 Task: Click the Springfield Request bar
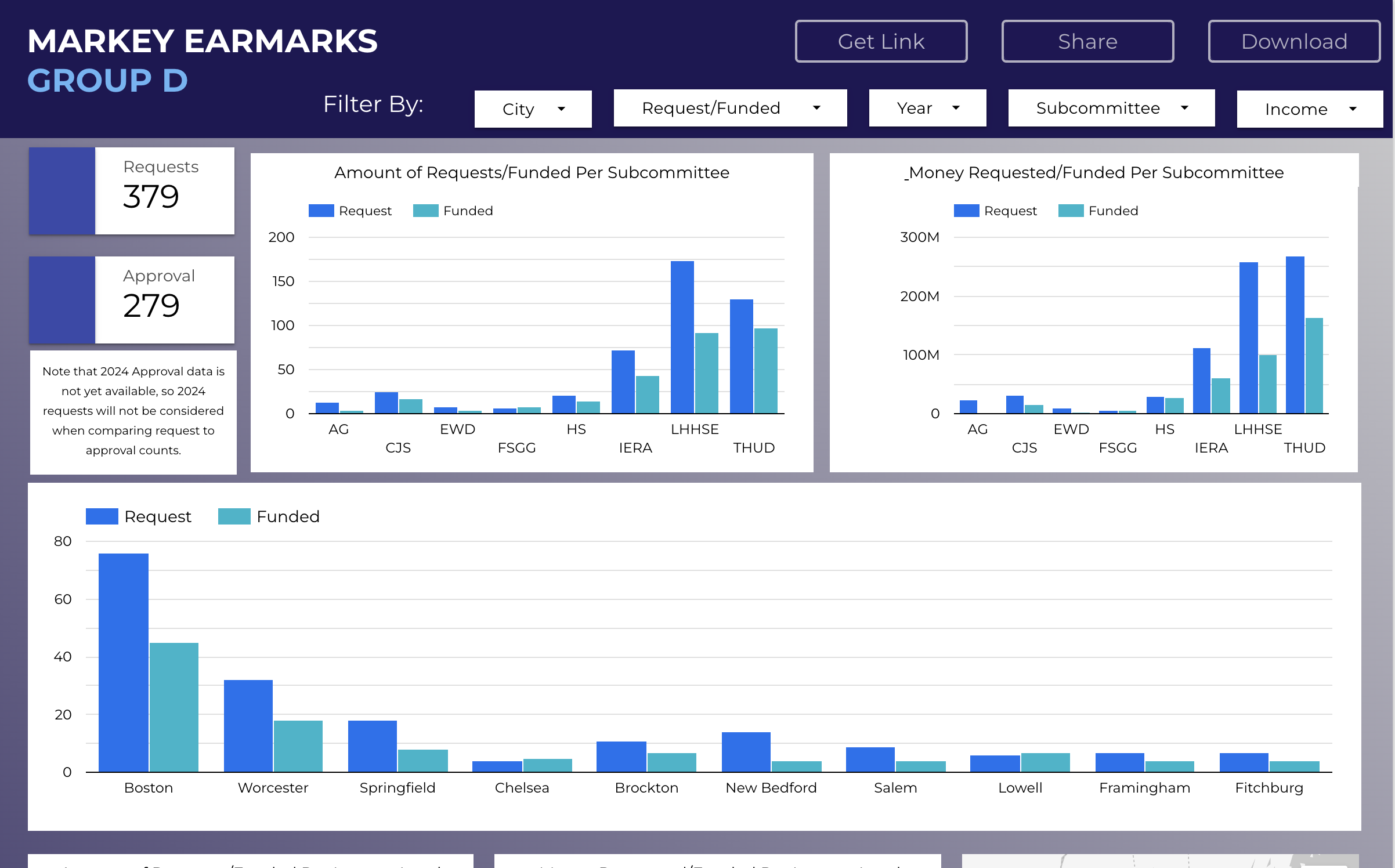[x=373, y=746]
